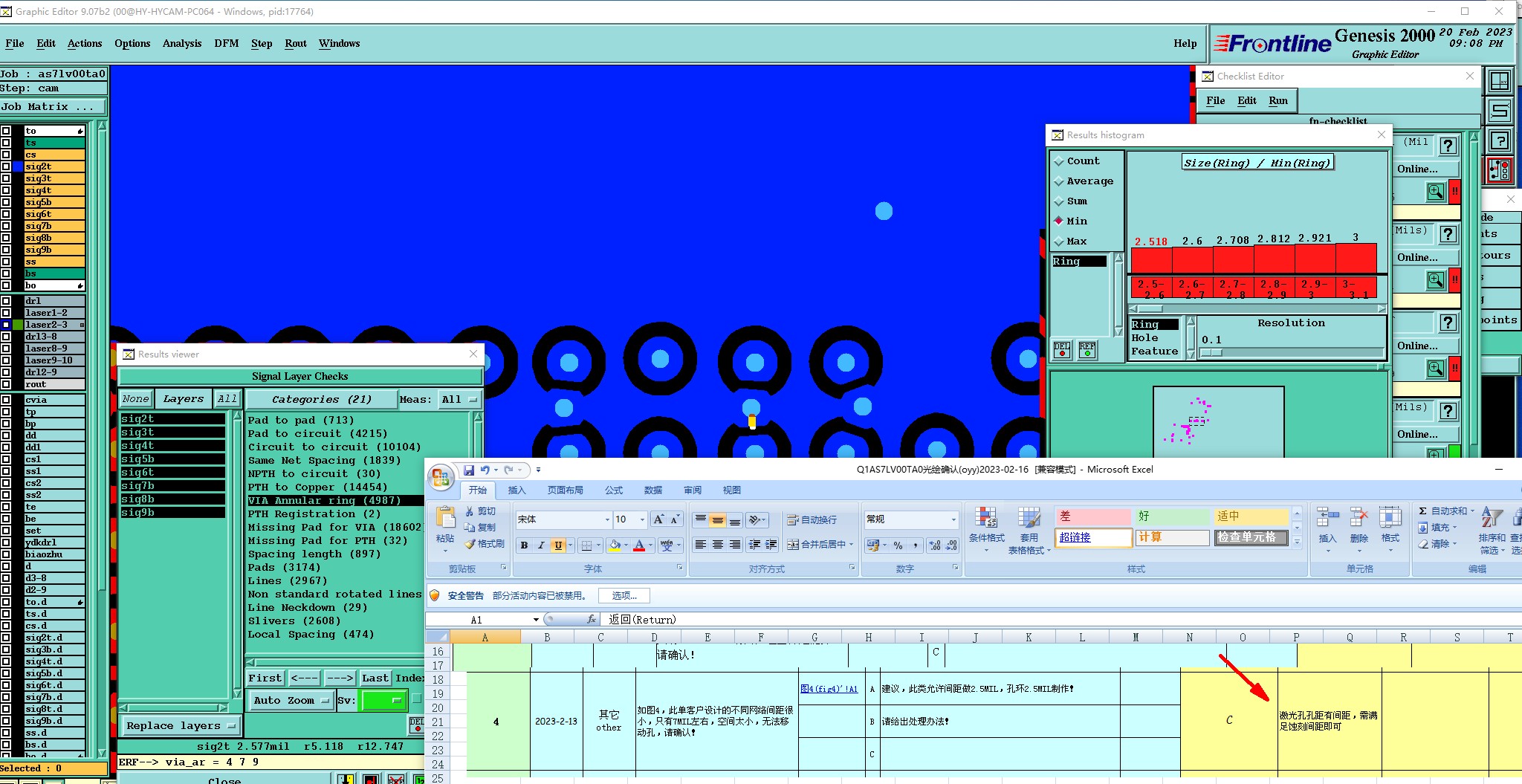This screenshot has height=784, width=1522.
Task: Toggle Bold formatting in Excel
Action: 524,545
